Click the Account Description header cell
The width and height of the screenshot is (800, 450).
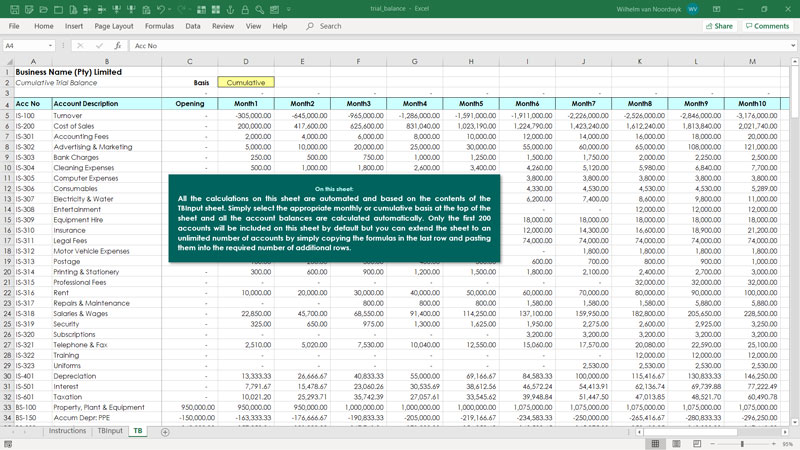[107, 104]
